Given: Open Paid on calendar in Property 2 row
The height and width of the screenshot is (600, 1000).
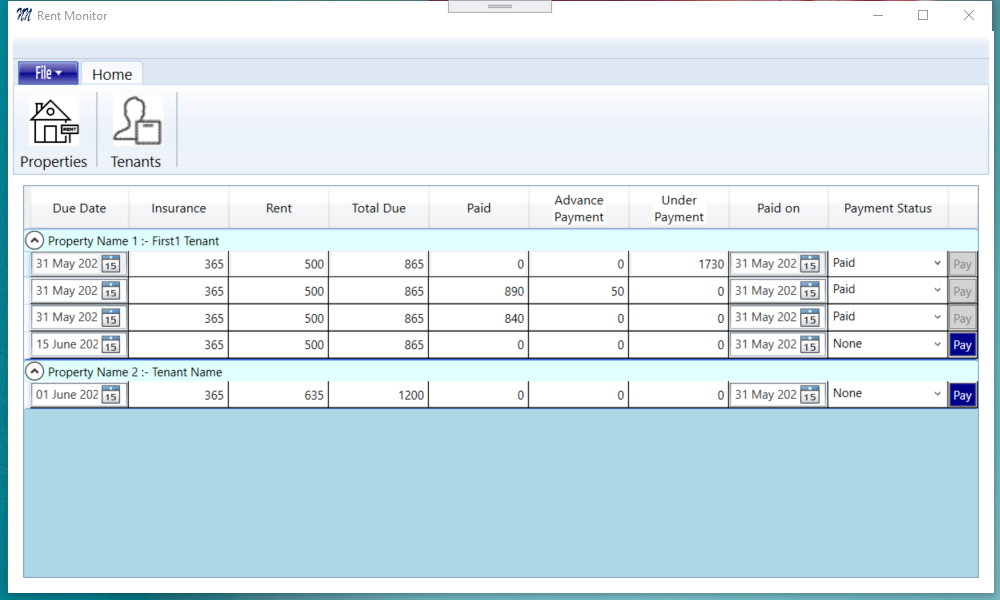Looking at the screenshot, I should coord(810,395).
